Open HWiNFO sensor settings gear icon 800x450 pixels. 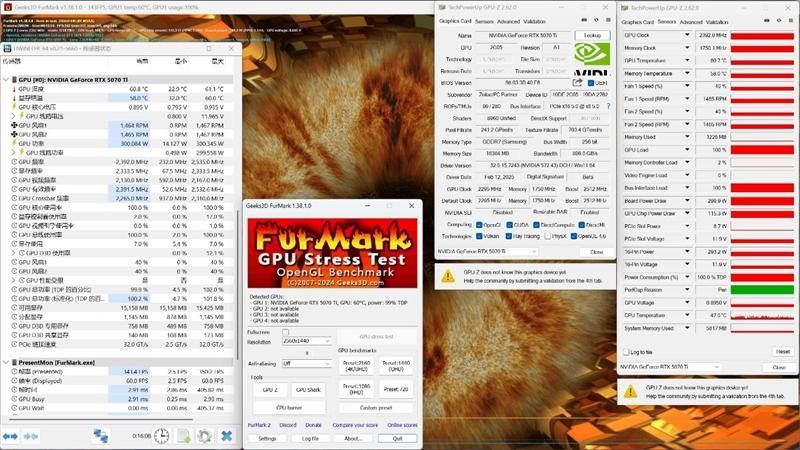tap(205, 436)
